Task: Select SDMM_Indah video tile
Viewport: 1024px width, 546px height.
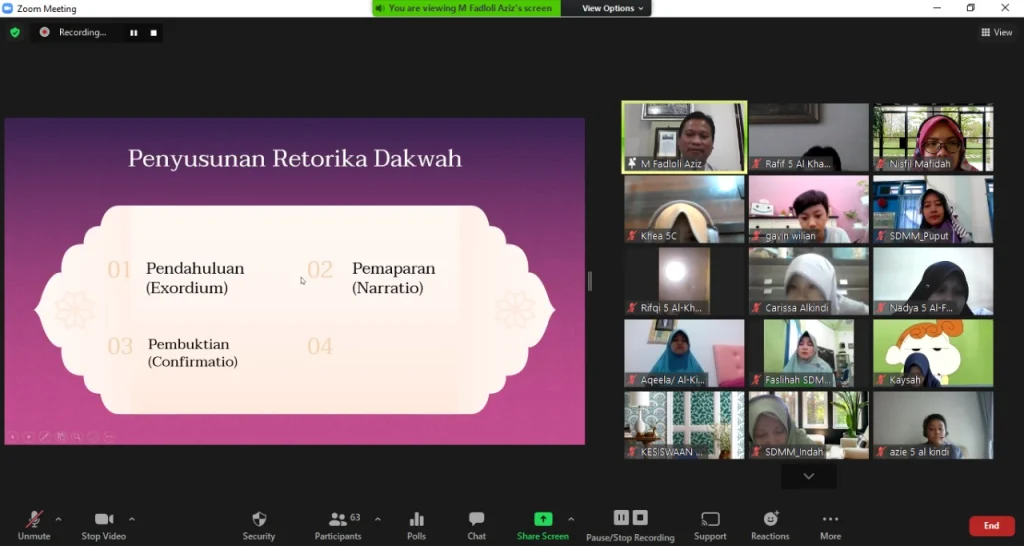Action: (808, 425)
